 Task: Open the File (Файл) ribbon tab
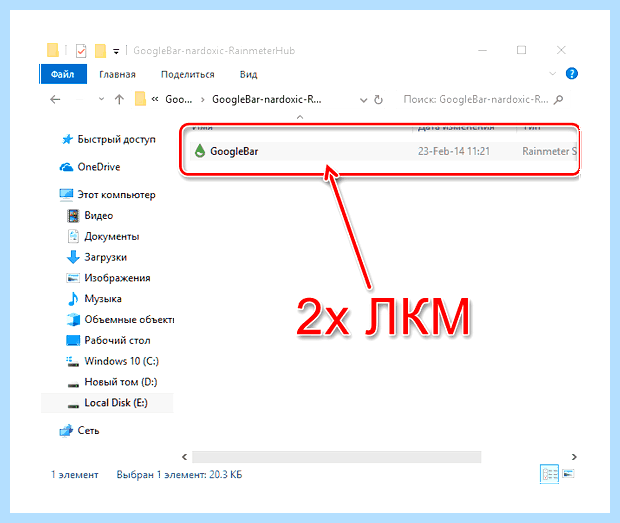[63, 74]
